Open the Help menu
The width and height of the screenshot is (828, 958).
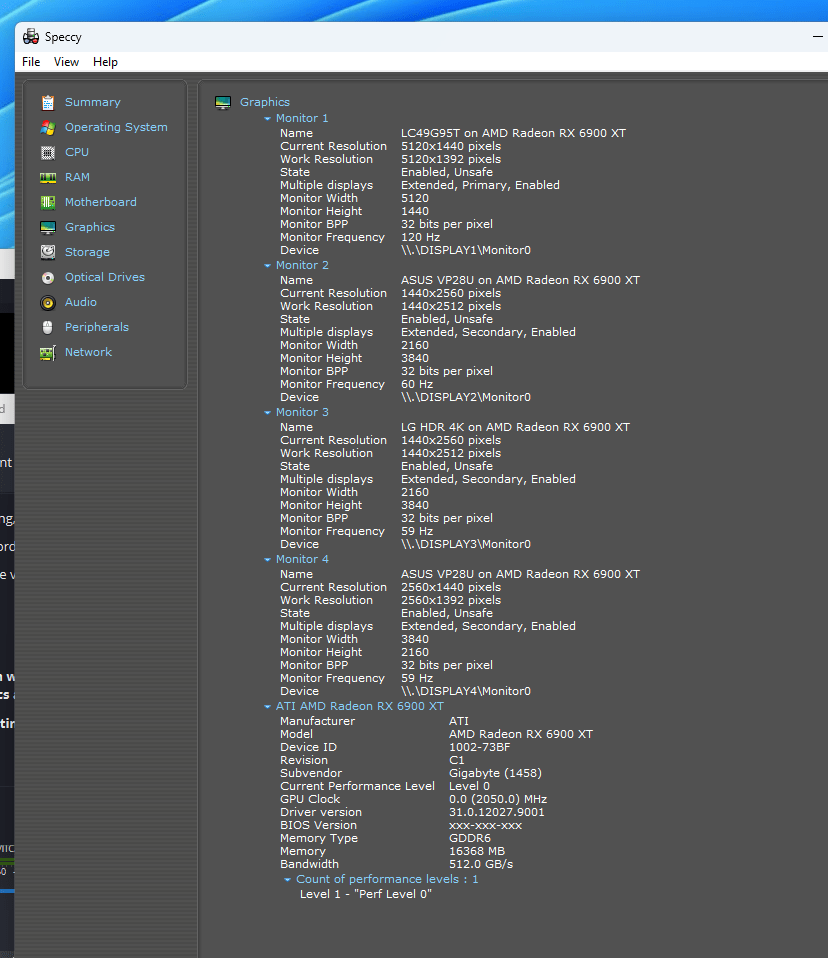(x=105, y=62)
